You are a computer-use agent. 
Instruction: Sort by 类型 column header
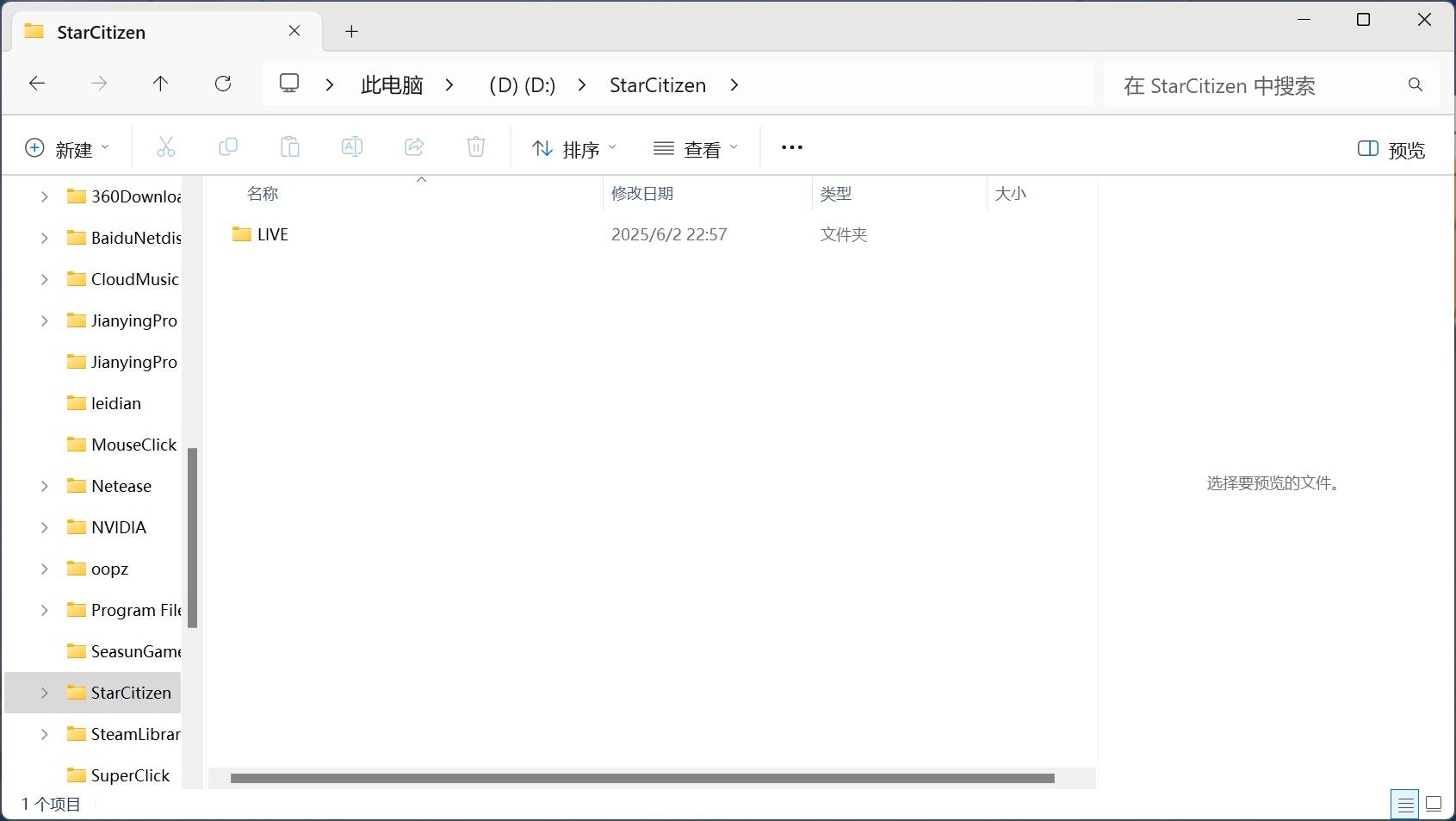(x=836, y=194)
